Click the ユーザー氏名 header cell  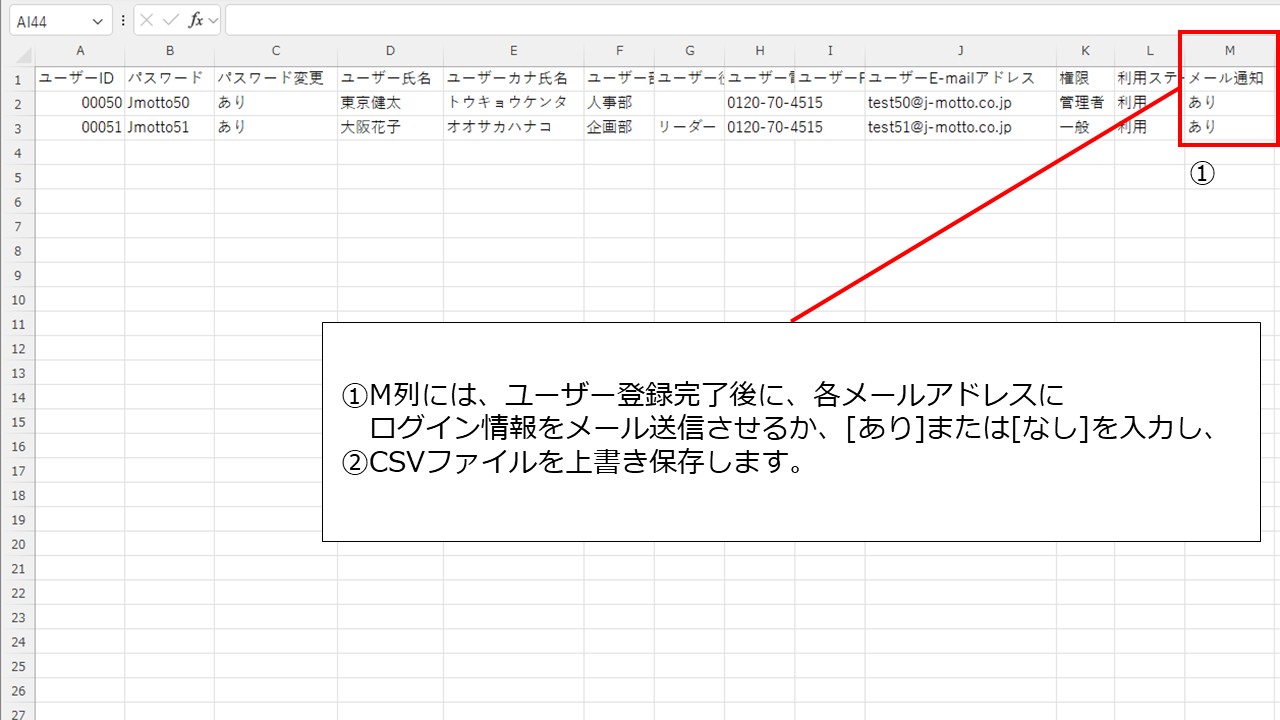pos(390,78)
